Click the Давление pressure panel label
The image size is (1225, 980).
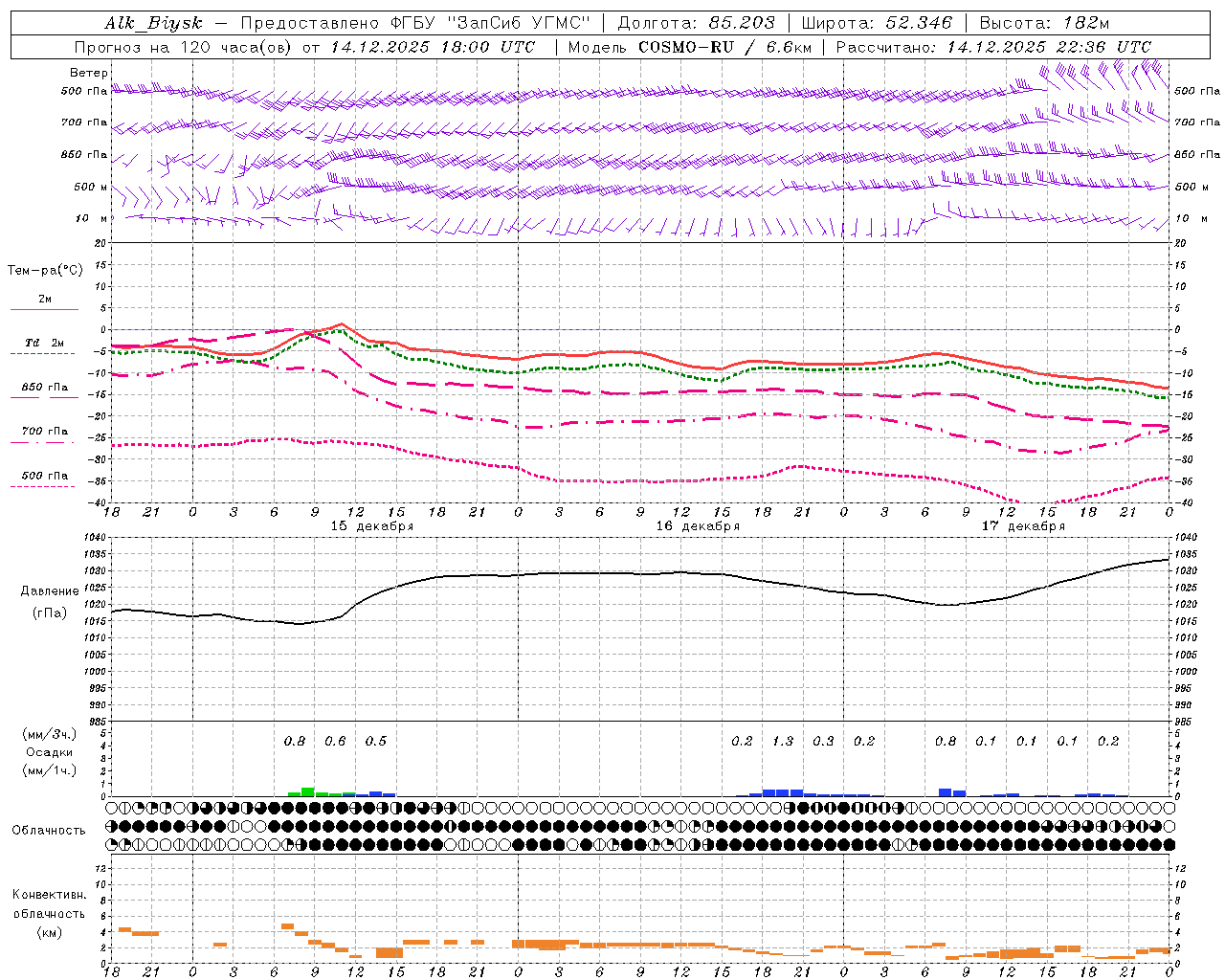[x=50, y=591]
